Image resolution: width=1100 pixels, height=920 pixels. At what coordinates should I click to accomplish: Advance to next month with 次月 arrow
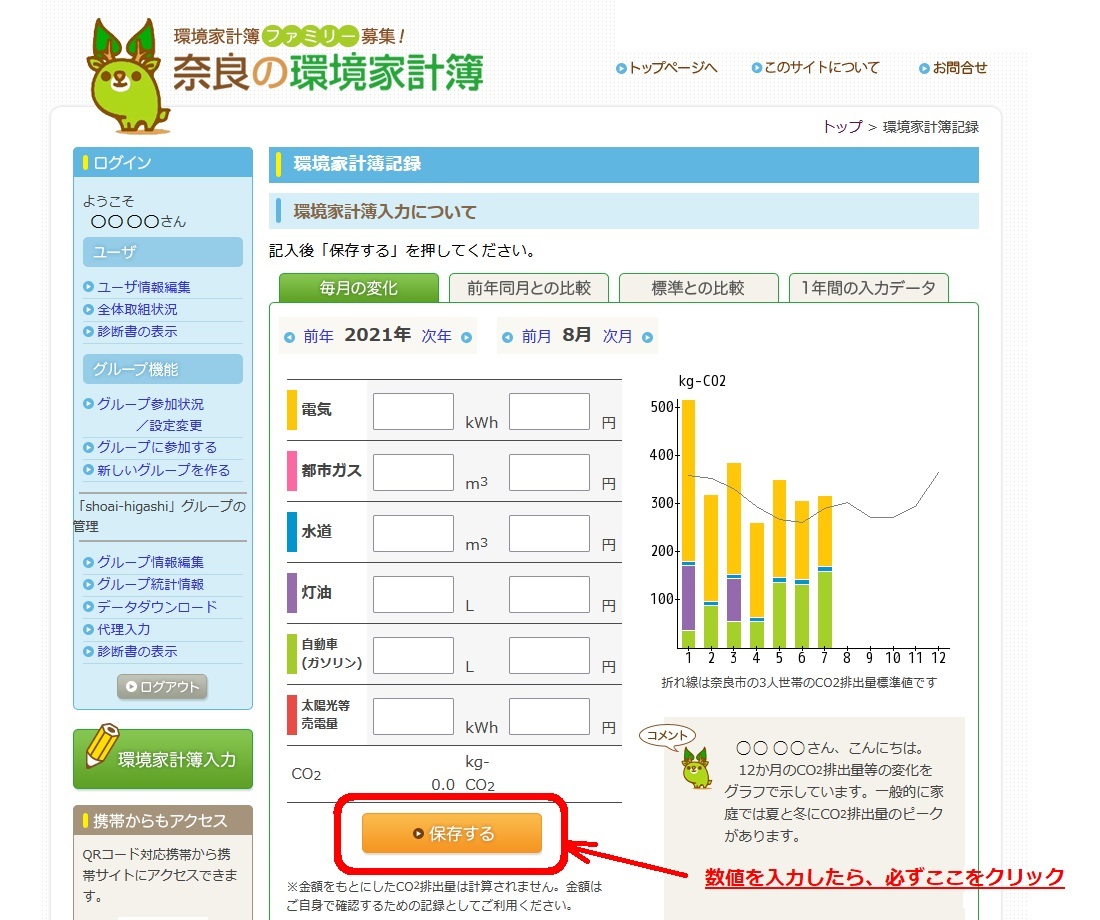(627, 337)
